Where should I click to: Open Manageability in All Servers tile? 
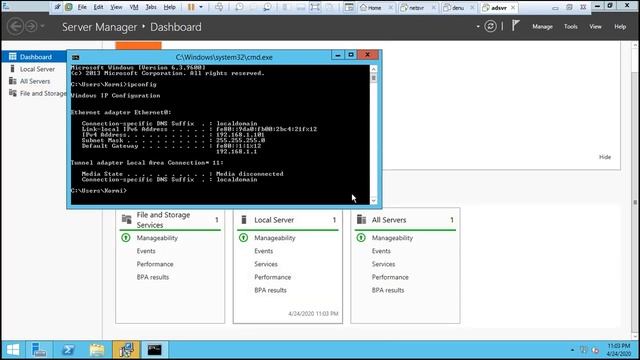click(392, 238)
